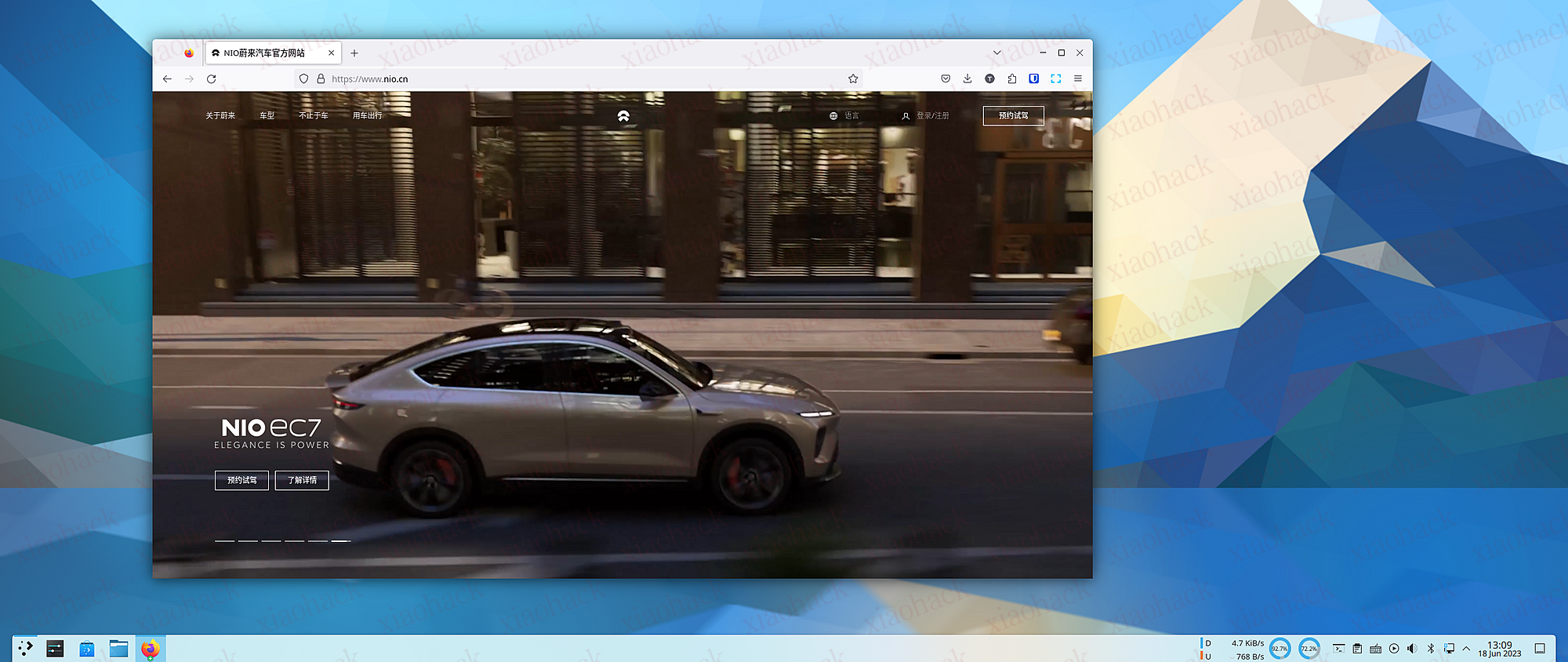Click the Save to Pocket icon

click(x=946, y=79)
